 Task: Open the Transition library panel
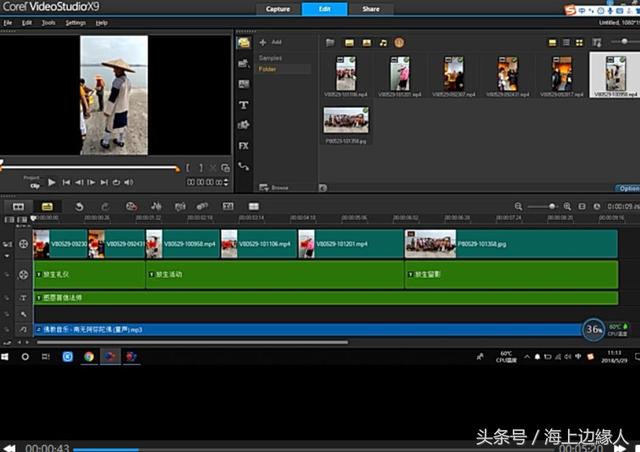pos(244,84)
